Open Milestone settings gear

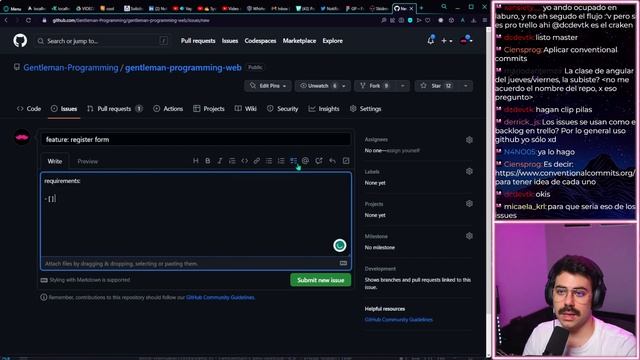[x=469, y=236]
